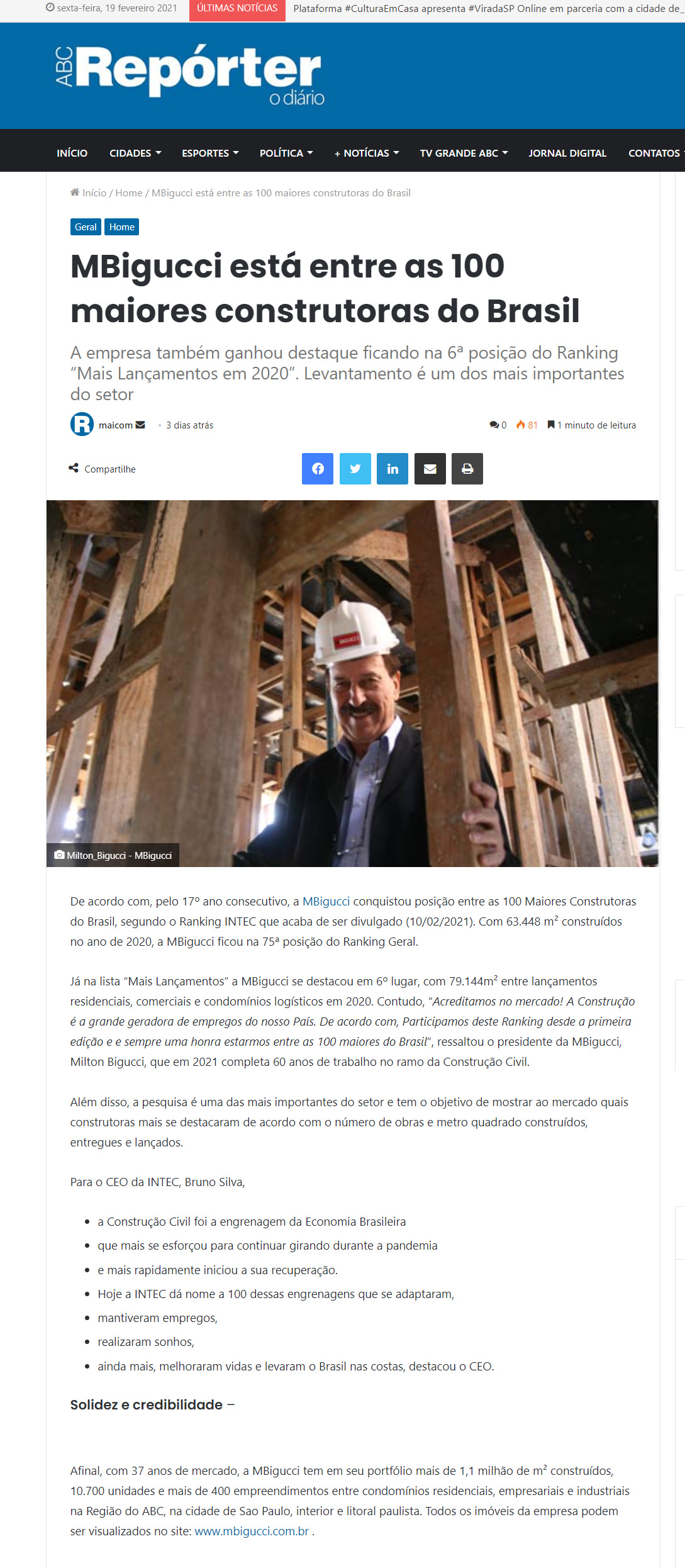Open the POLÍTICA dropdown
This screenshot has width=685, height=1568.
coord(286,153)
